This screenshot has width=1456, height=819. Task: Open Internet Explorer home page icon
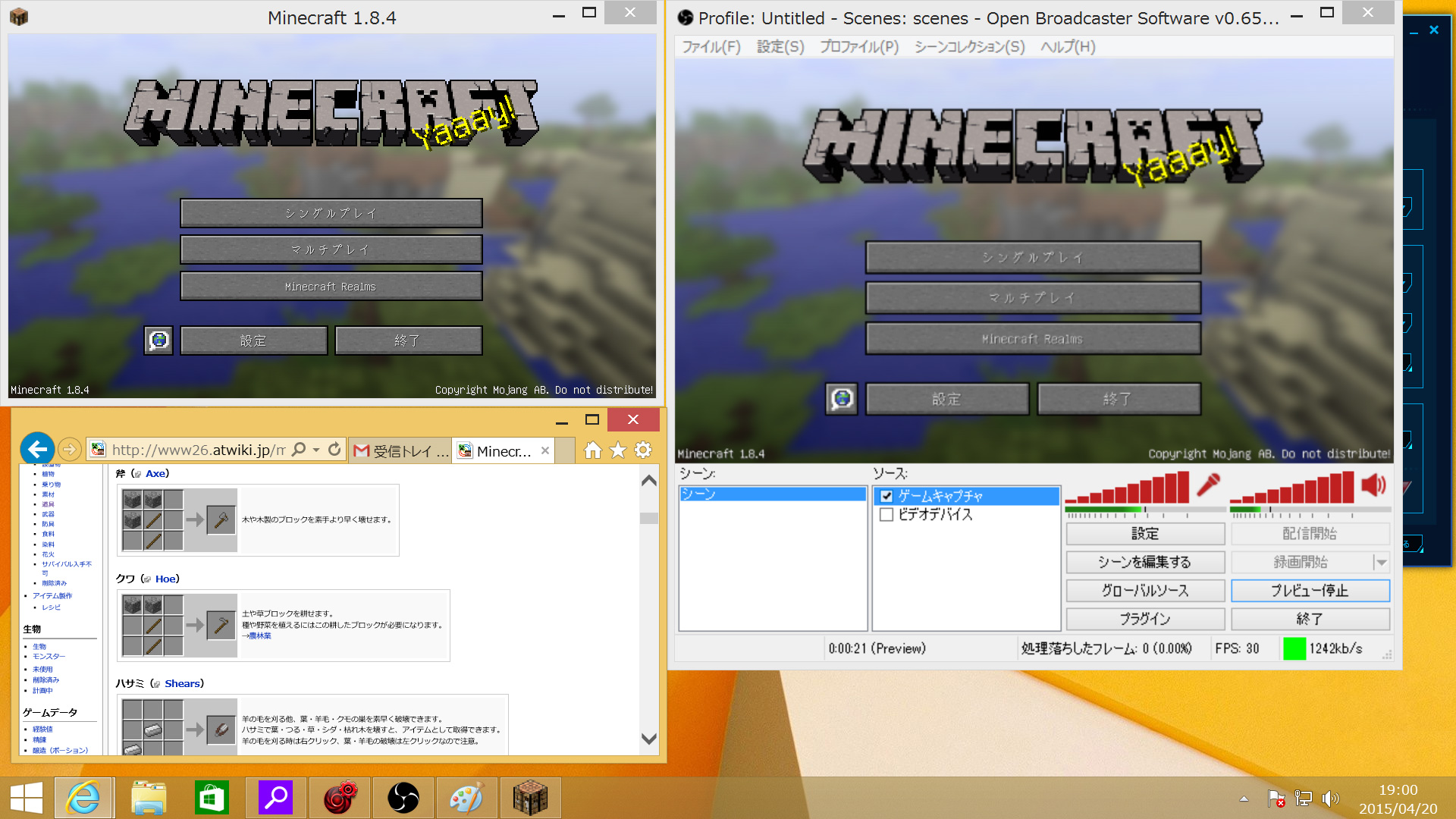click(592, 450)
